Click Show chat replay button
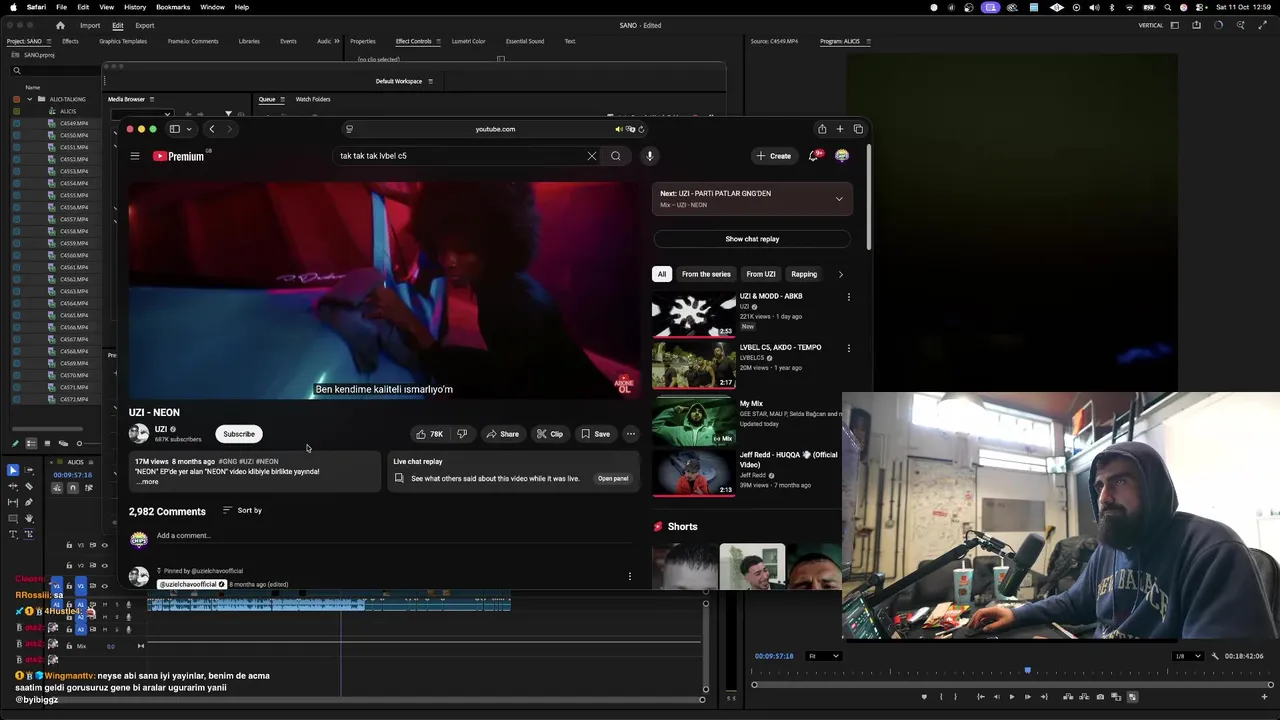Screen dimensions: 1280x720 [752, 239]
